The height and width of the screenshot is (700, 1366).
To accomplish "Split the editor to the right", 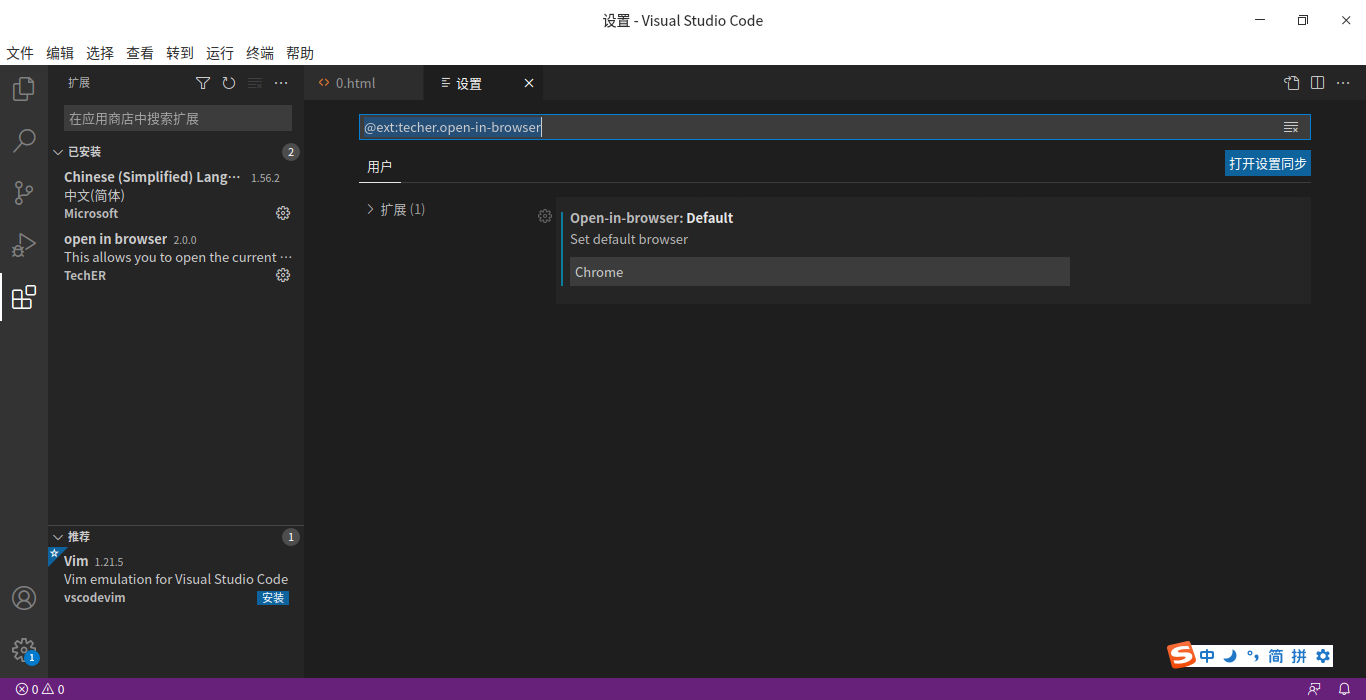I will click(1318, 83).
